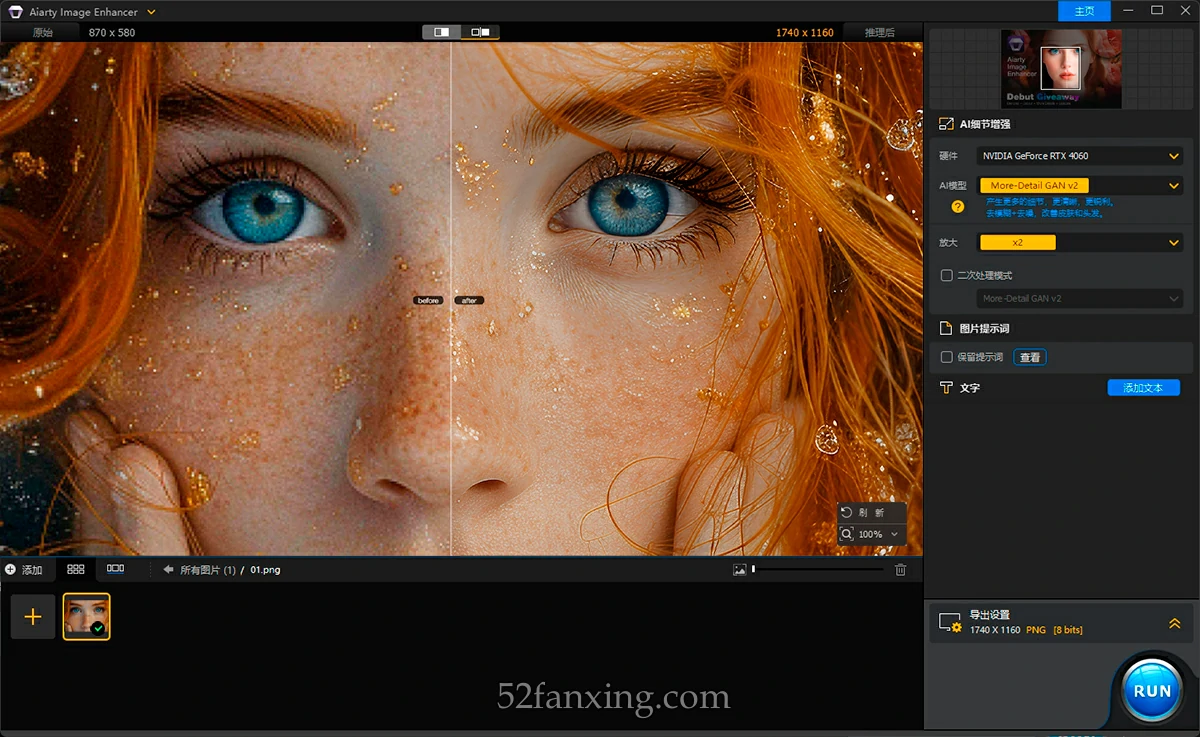This screenshot has height=737, width=1200.
Task: Switch to split-view comparison mode icon
Action: pyautogui.click(x=442, y=32)
